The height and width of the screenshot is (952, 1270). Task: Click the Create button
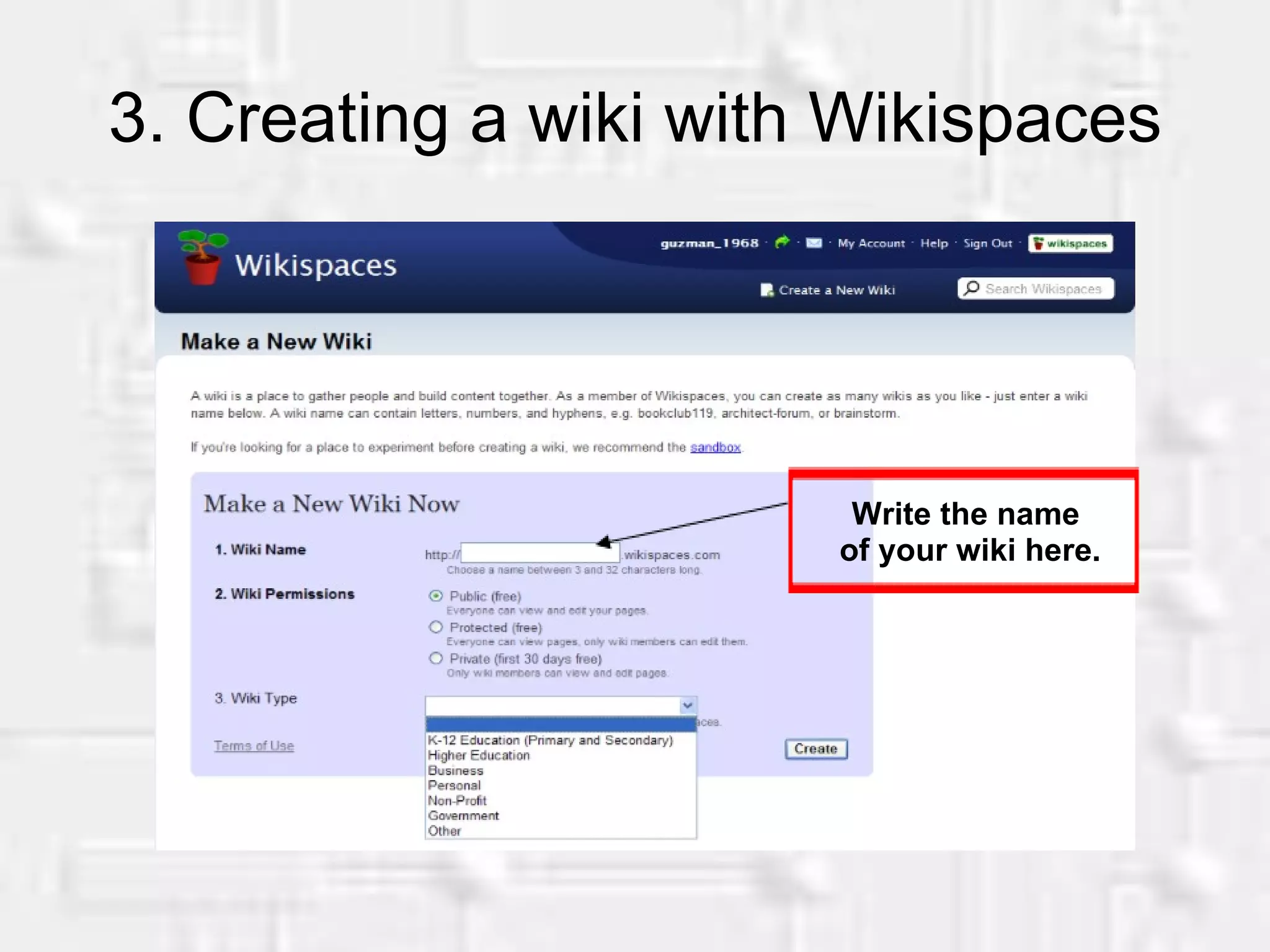pos(816,749)
